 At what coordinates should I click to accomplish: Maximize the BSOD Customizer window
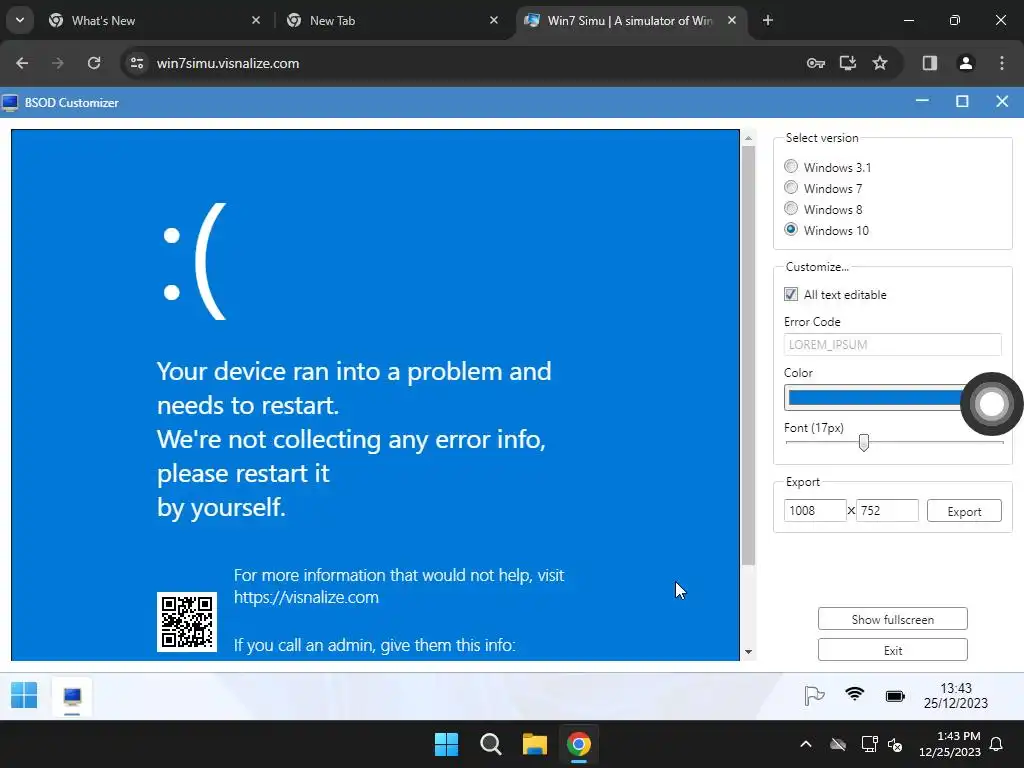pyautogui.click(x=962, y=101)
